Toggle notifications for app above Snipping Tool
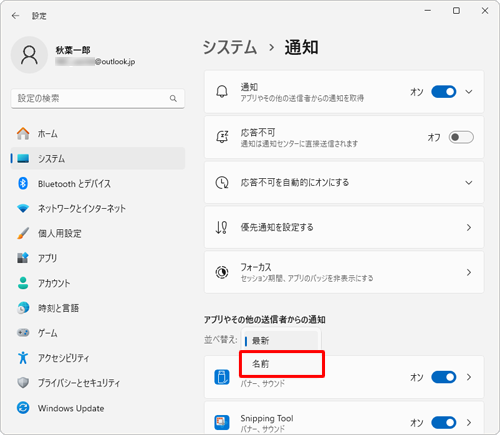 click(x=444, y=377)
